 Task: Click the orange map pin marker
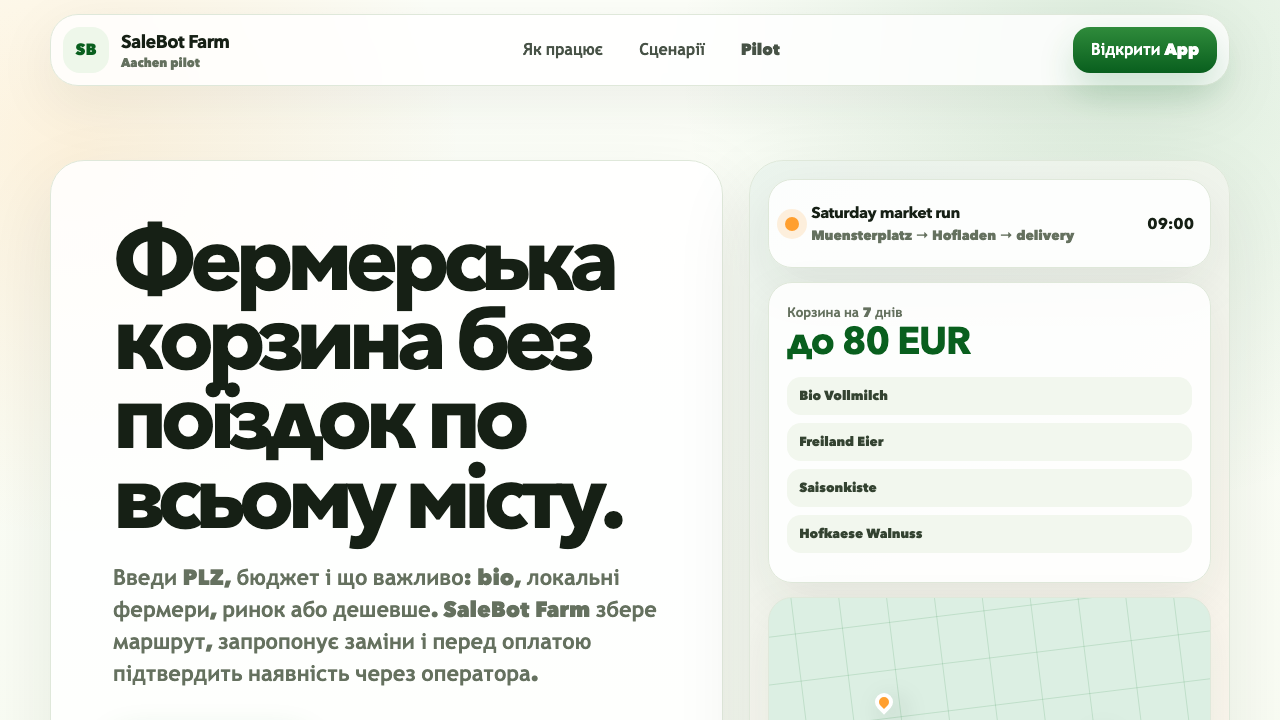pyautogui.click(x=883, y=703)
